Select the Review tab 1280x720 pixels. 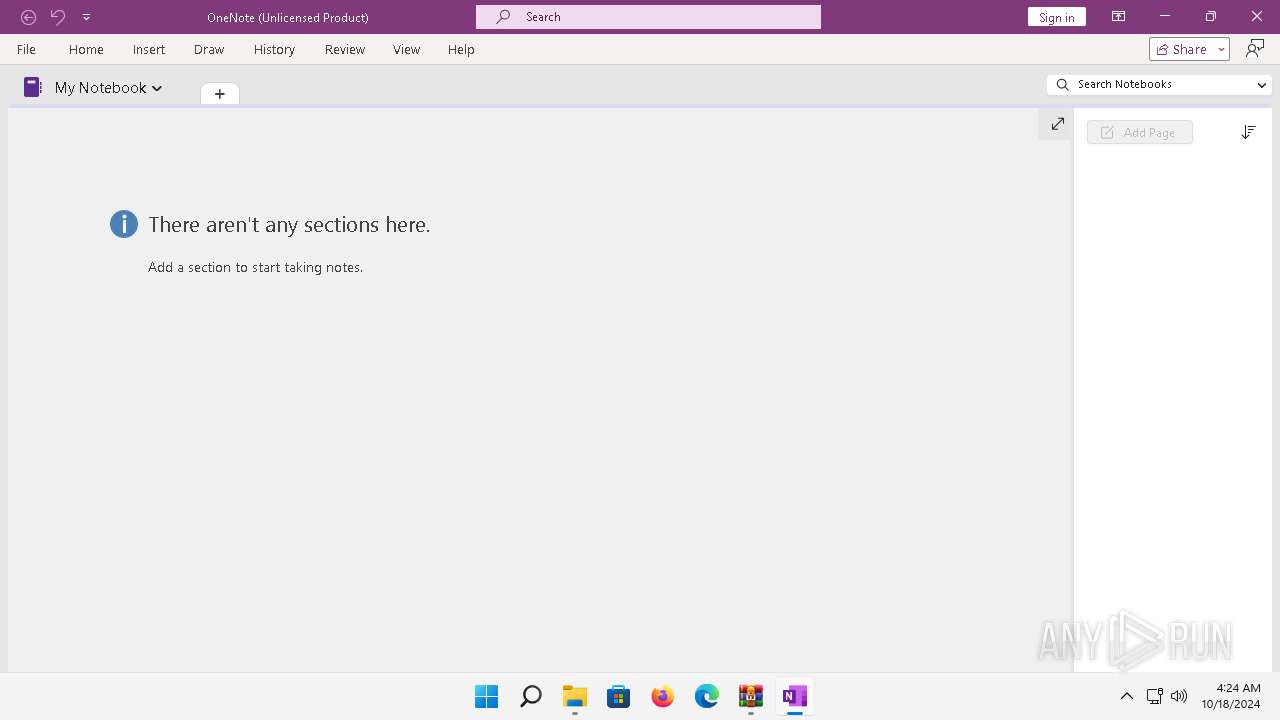pyautogui.click(x=345, y=49)
